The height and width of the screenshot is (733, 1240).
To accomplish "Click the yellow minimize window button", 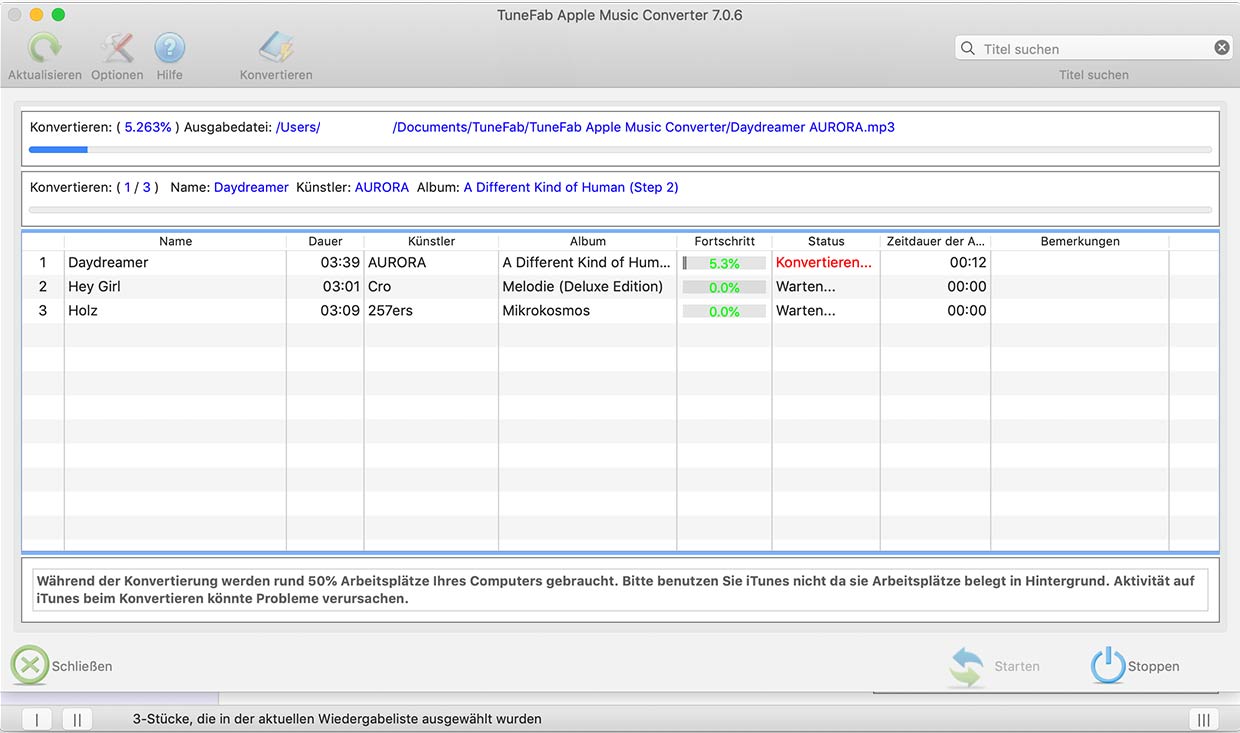I will [x=36, y=15].
